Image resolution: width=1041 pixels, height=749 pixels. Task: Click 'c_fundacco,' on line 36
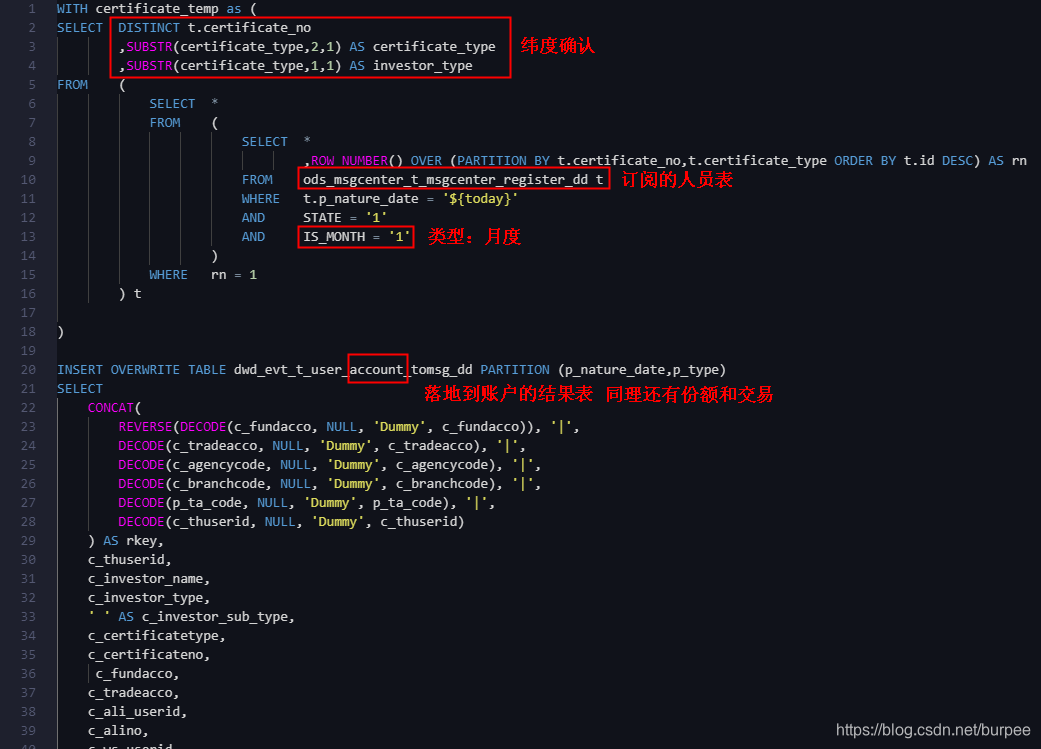tap(137, 674)
